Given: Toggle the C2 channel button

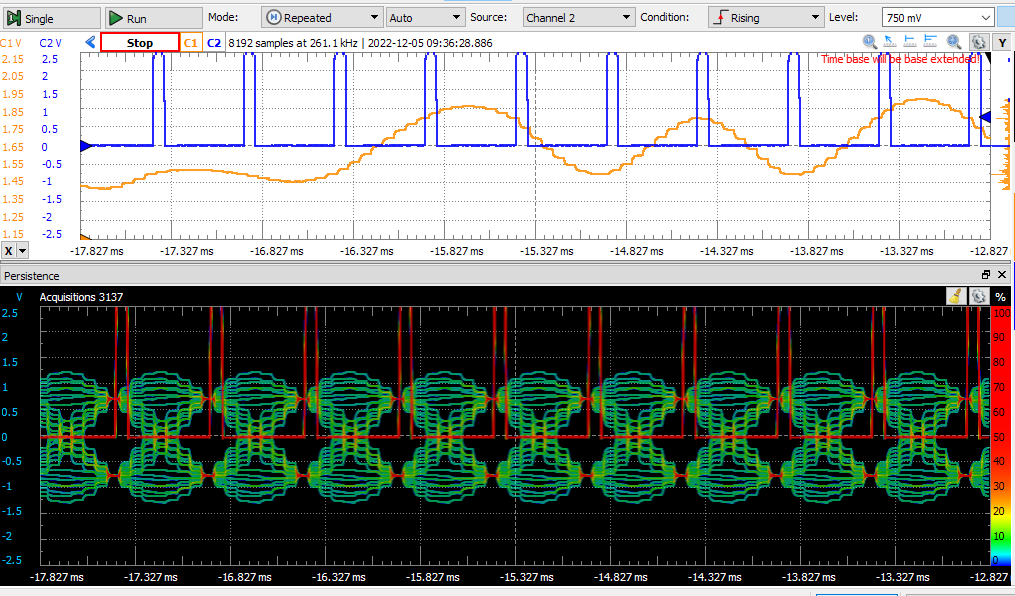Looking at the screenshot, I should click(x=214, y=43).
